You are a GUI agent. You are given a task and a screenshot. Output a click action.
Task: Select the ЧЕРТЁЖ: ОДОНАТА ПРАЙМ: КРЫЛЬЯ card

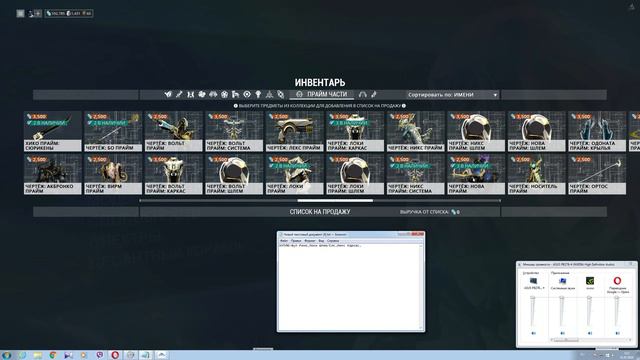tap(597, 131)
